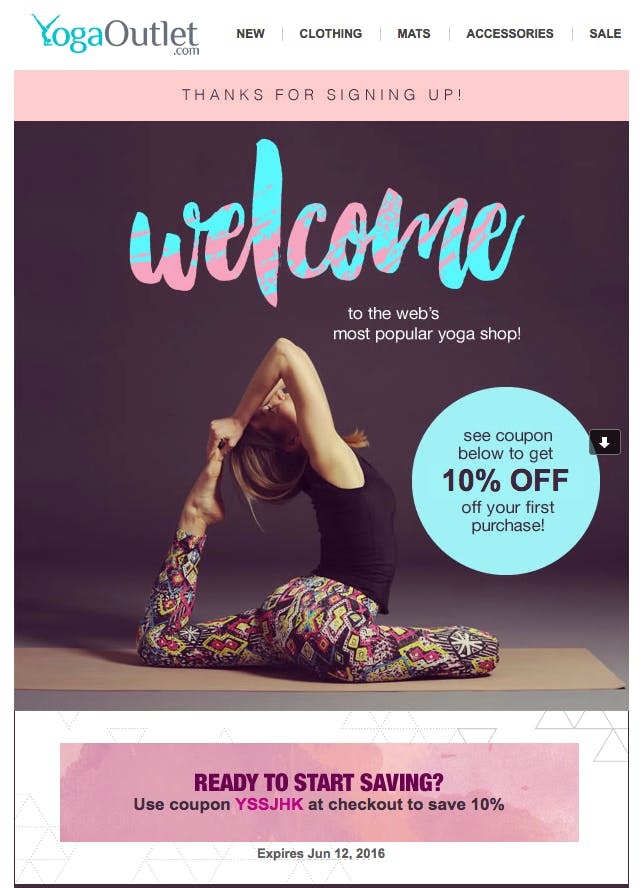The height and width of the screenshot is (888, 643).
Task: Click the 'off your first purchase' text
Action: tap(508, 516)
